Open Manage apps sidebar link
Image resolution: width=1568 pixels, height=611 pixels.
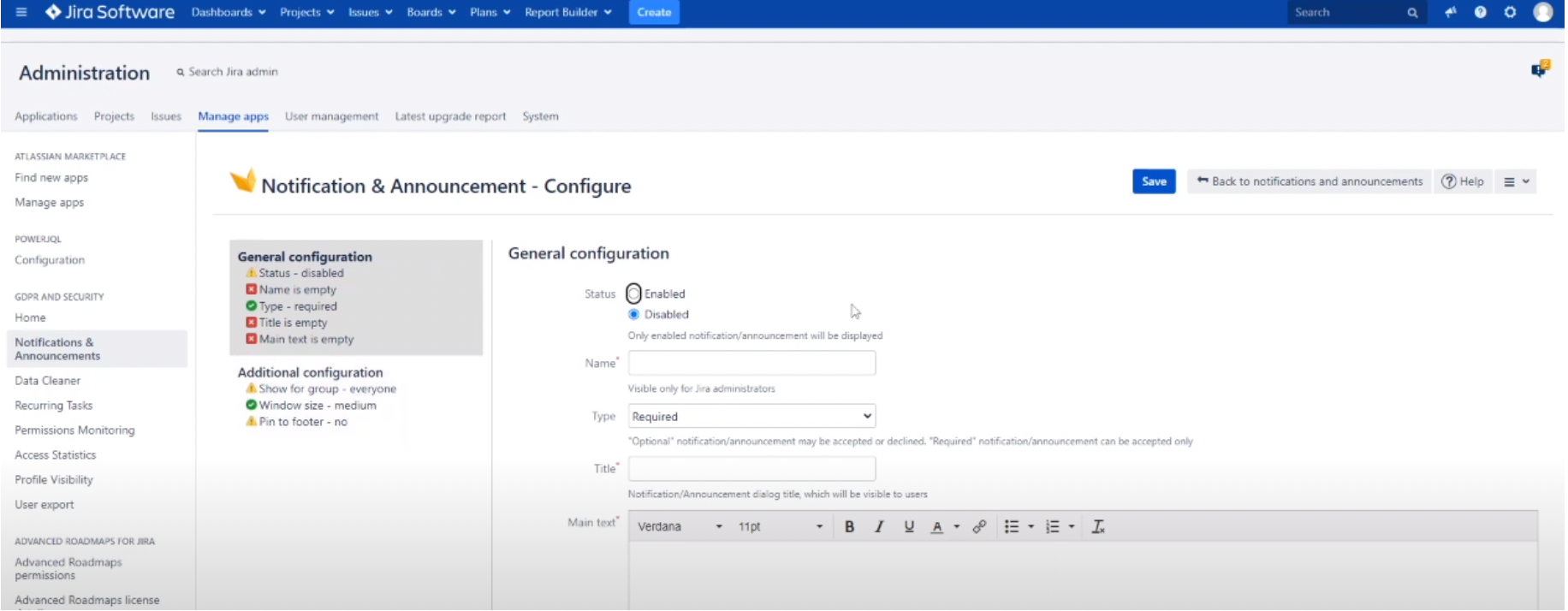tap(49, 203)
